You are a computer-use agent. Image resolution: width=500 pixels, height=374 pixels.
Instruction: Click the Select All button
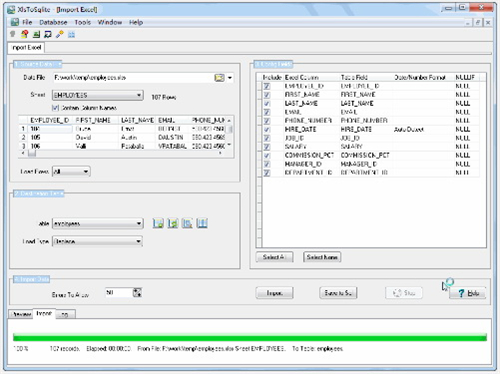click(x=275, y=257)
